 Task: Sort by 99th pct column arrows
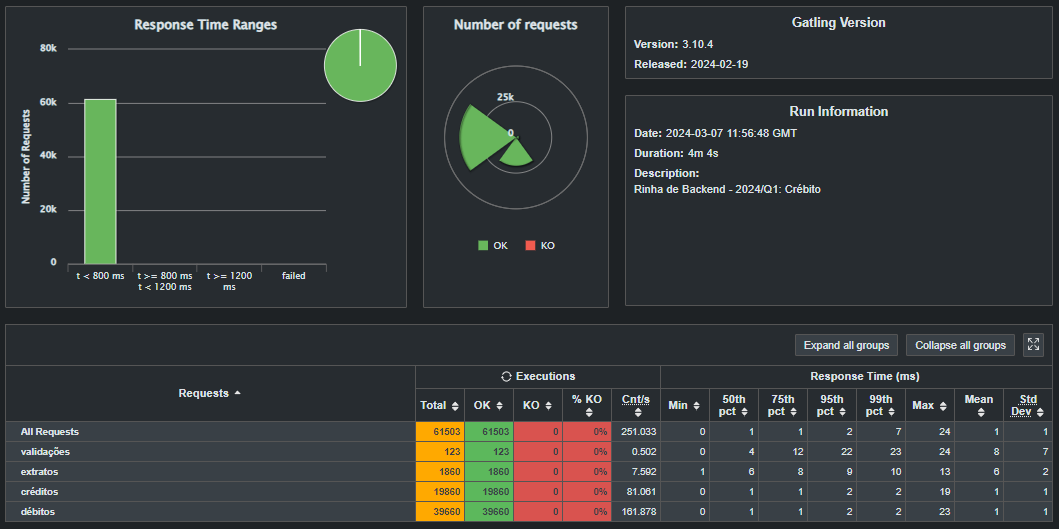coord(892,411)
